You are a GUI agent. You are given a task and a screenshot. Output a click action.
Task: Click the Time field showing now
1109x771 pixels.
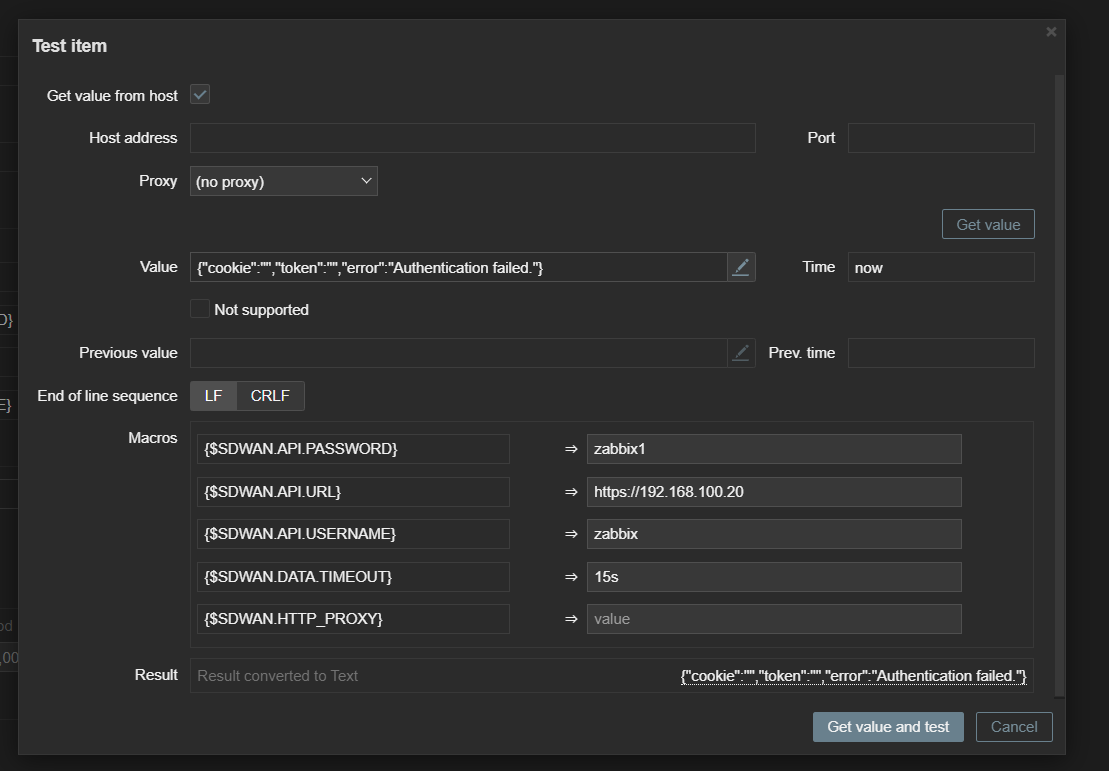tap(940, 267)
